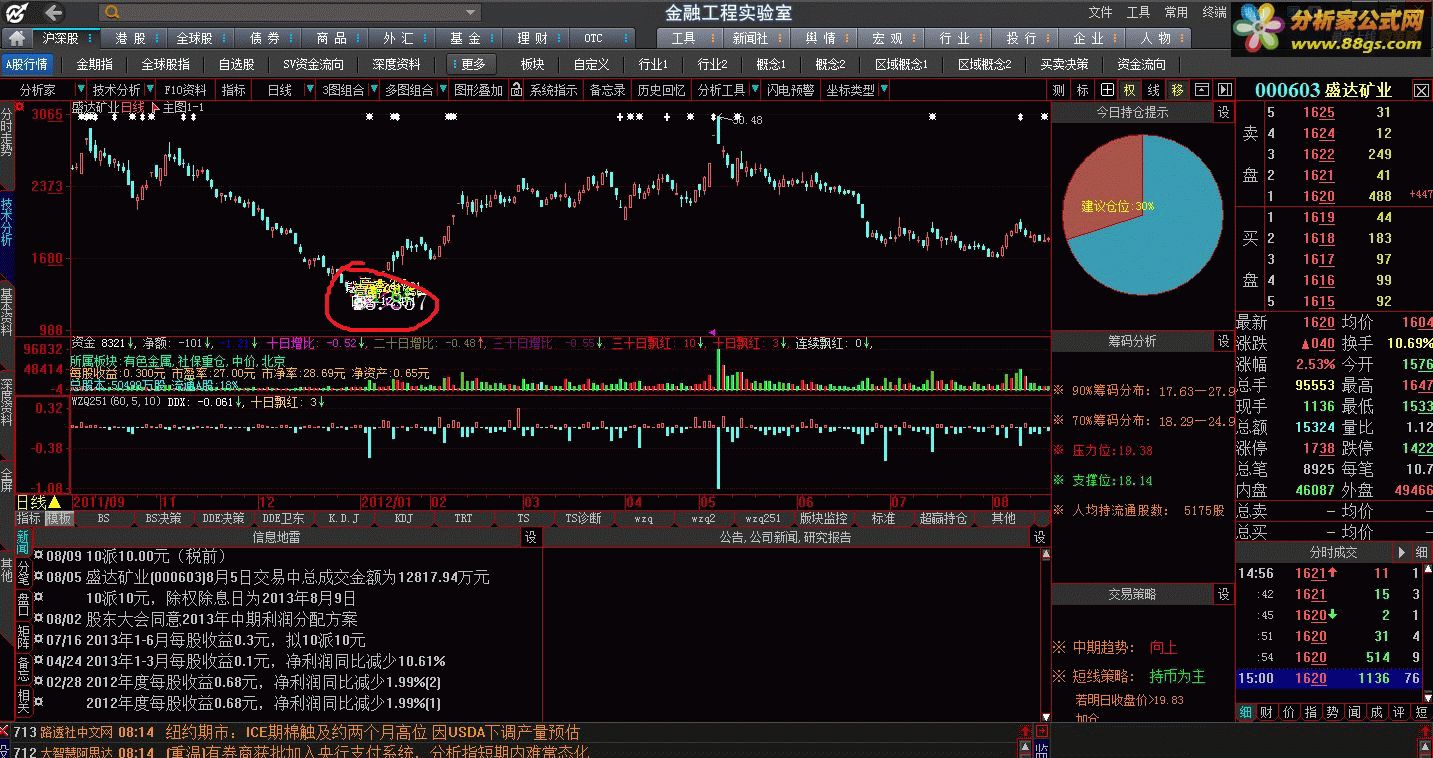Click the 标 marker tool
The image size is (1433, 758).
[x=1082, y=90]
